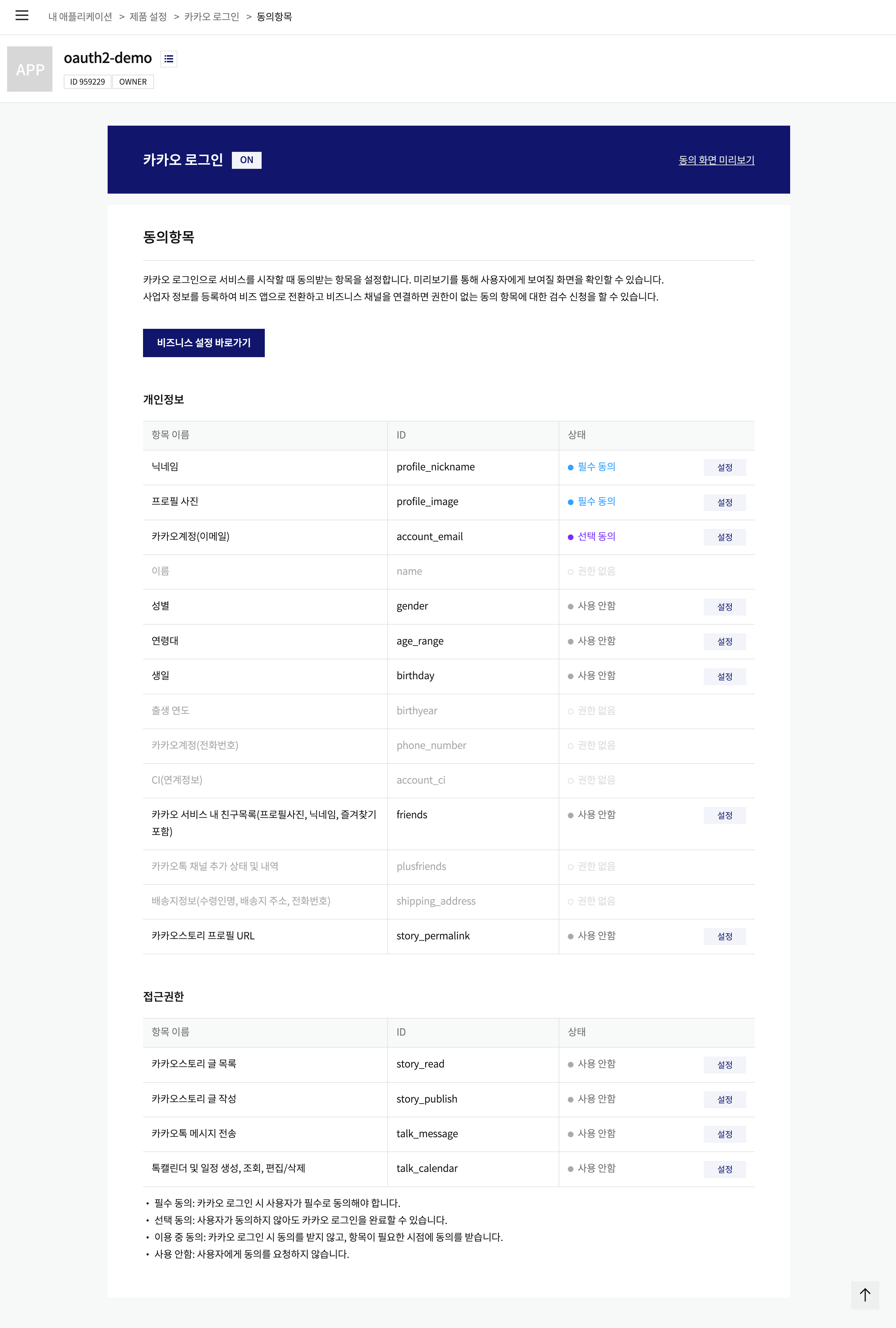This screenshot has height=1328, width=896.
Task: Select the talk_calendar ID cell
Action: (473, 1169)
